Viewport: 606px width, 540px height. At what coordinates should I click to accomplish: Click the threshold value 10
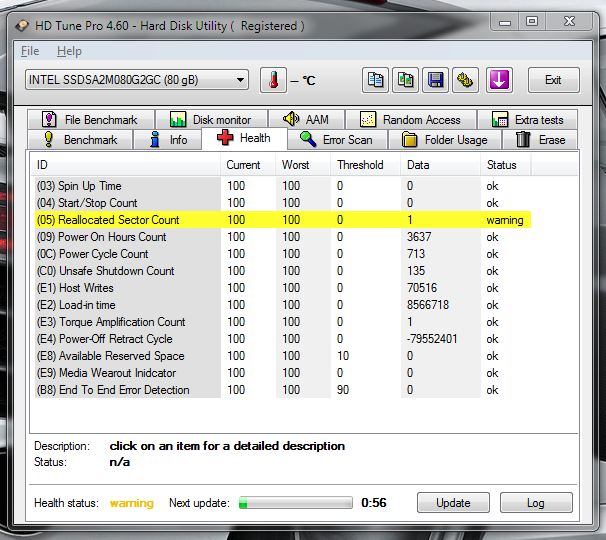point(343,356)
